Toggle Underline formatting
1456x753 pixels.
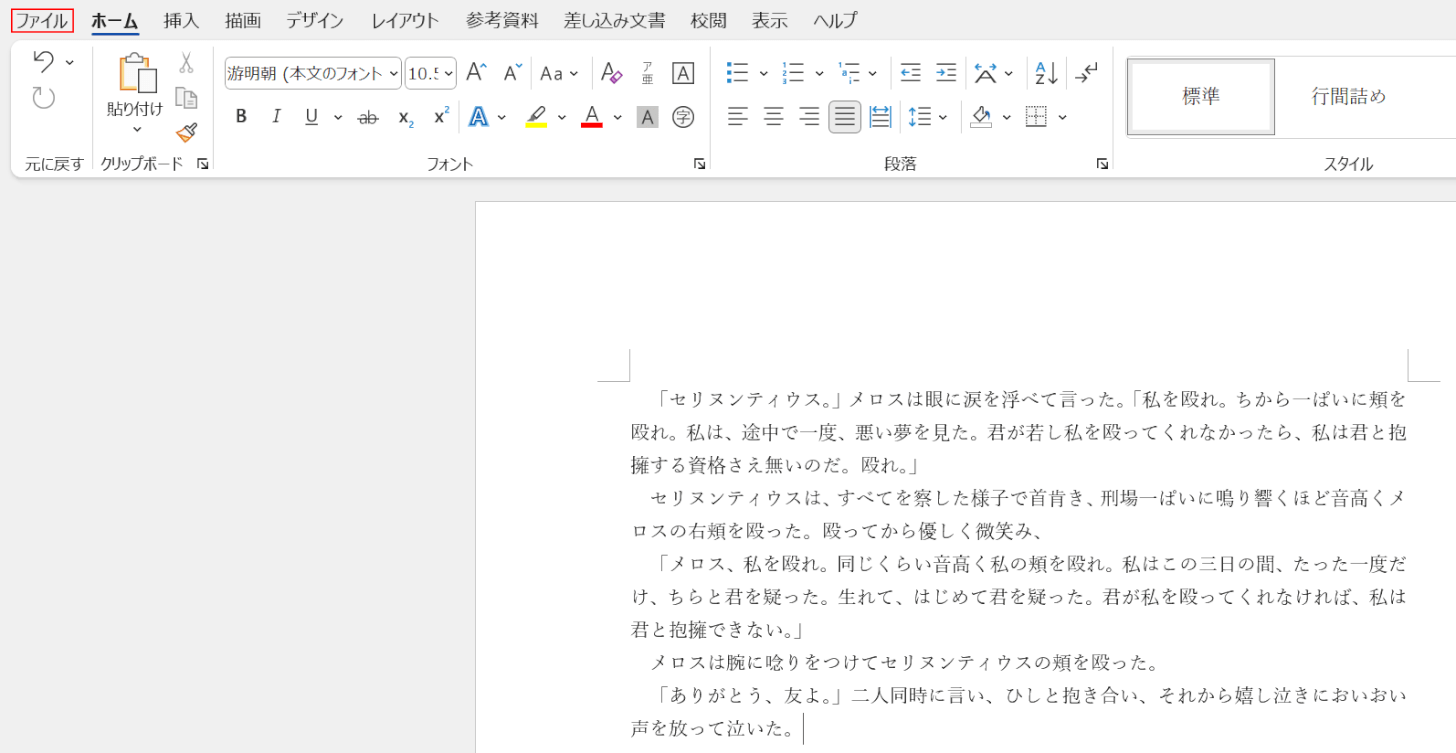coord(311,117)
